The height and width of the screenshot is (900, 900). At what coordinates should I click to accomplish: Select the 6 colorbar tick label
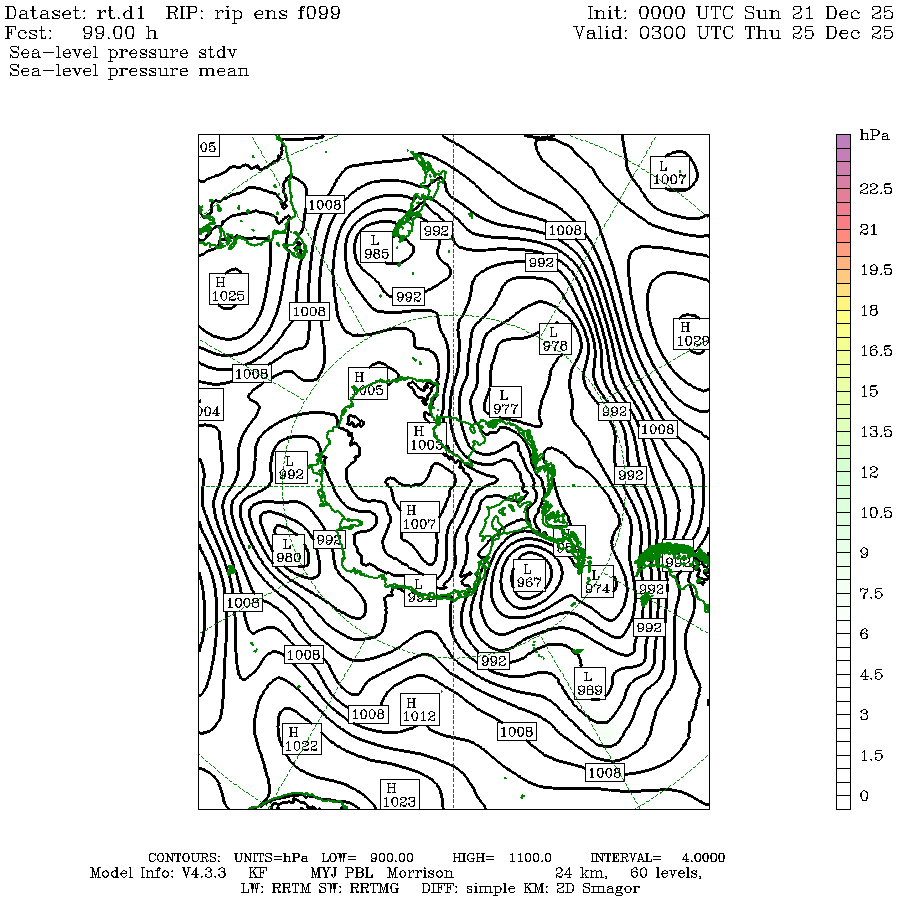(x=864, y=634)
